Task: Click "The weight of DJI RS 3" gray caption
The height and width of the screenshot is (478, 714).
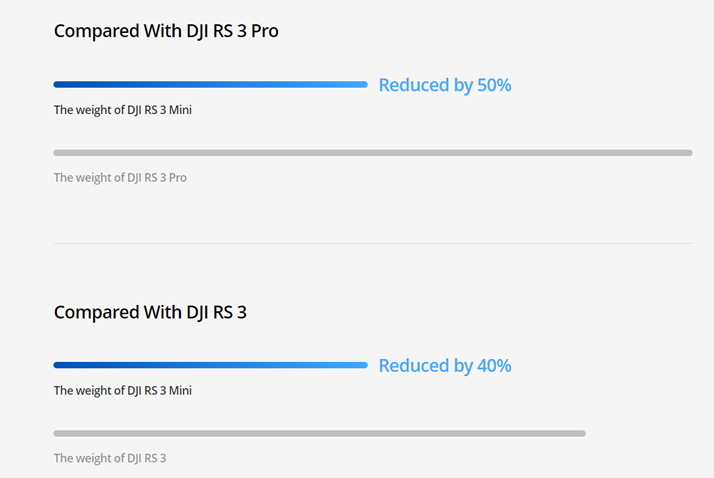Action: point(110,458)
